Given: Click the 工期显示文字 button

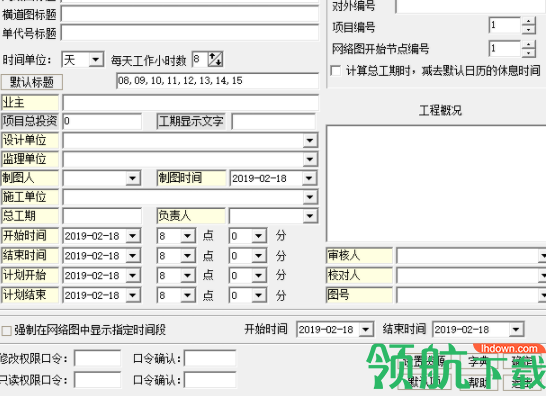Looking at the screenshot, I should 191,121.
